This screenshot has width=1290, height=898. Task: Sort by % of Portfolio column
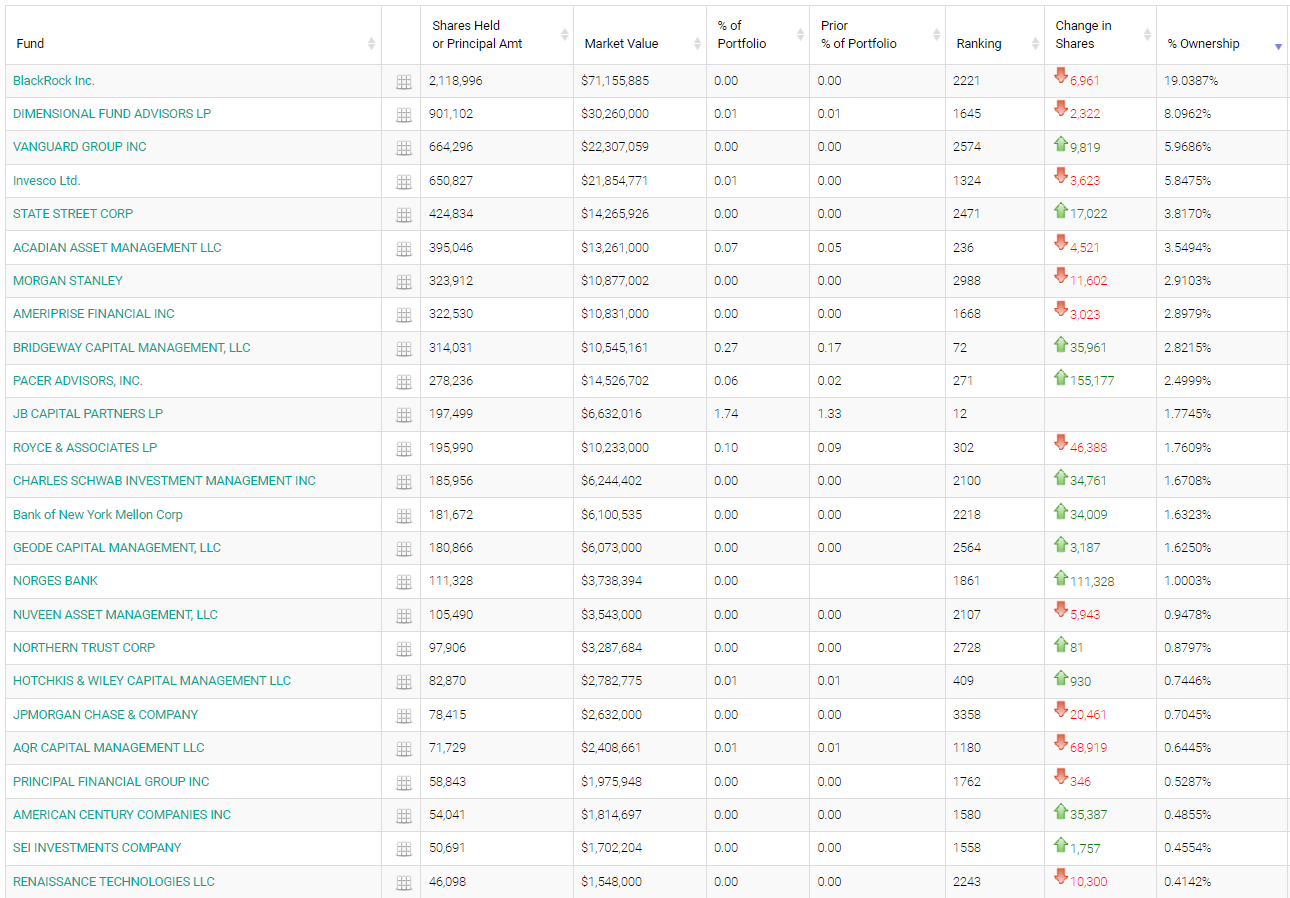click(x=757, y=35)
